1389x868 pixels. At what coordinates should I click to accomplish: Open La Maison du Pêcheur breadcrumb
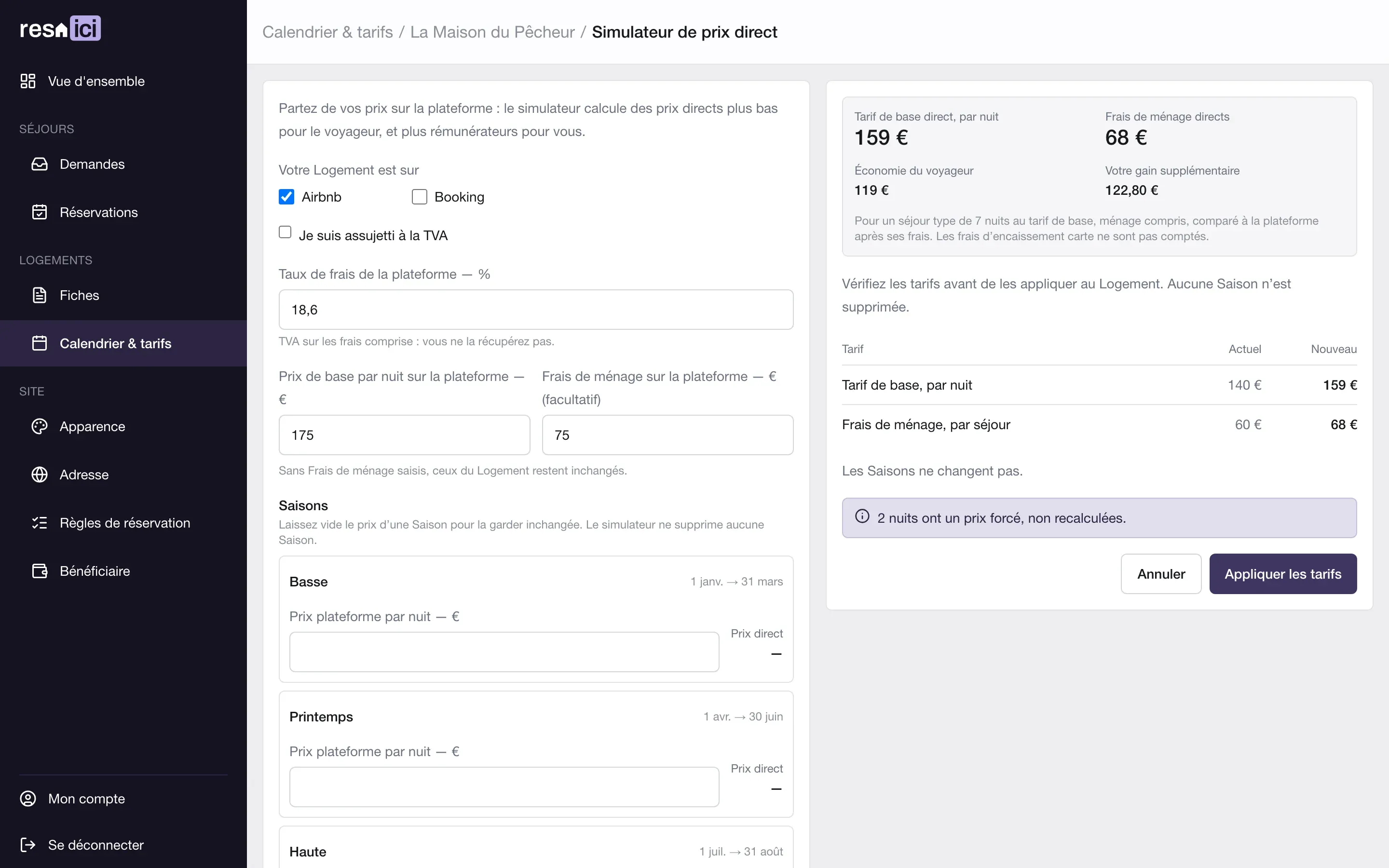[x=492, y=32]
